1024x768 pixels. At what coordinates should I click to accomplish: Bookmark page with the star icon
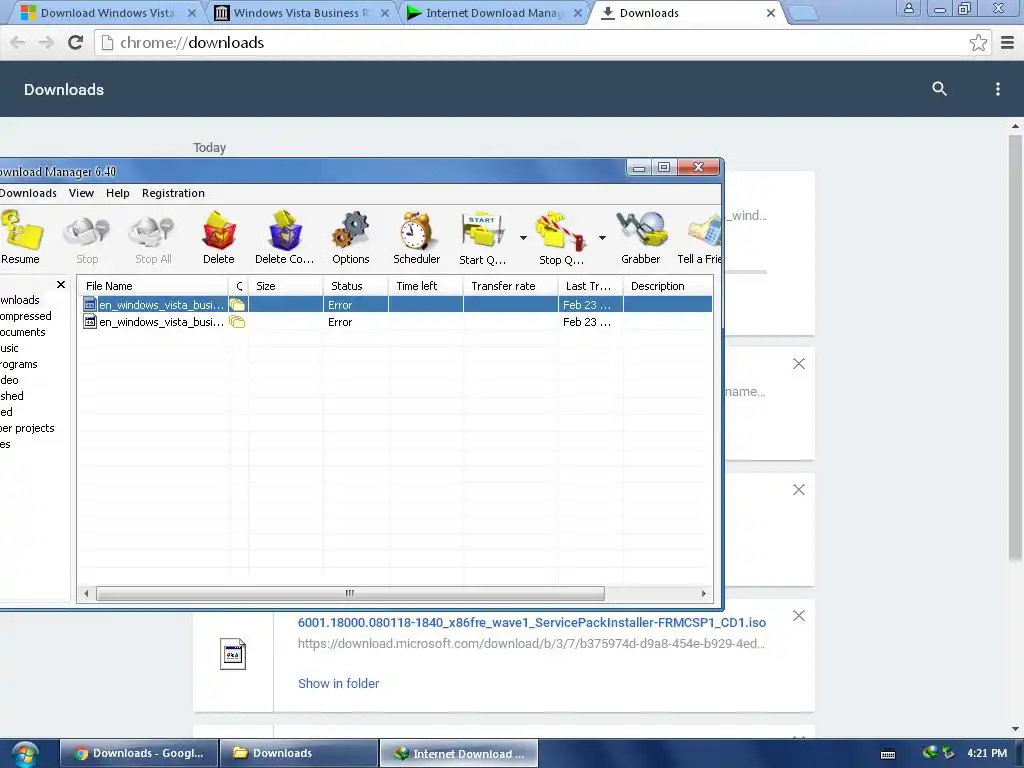[x=978, y=42]
